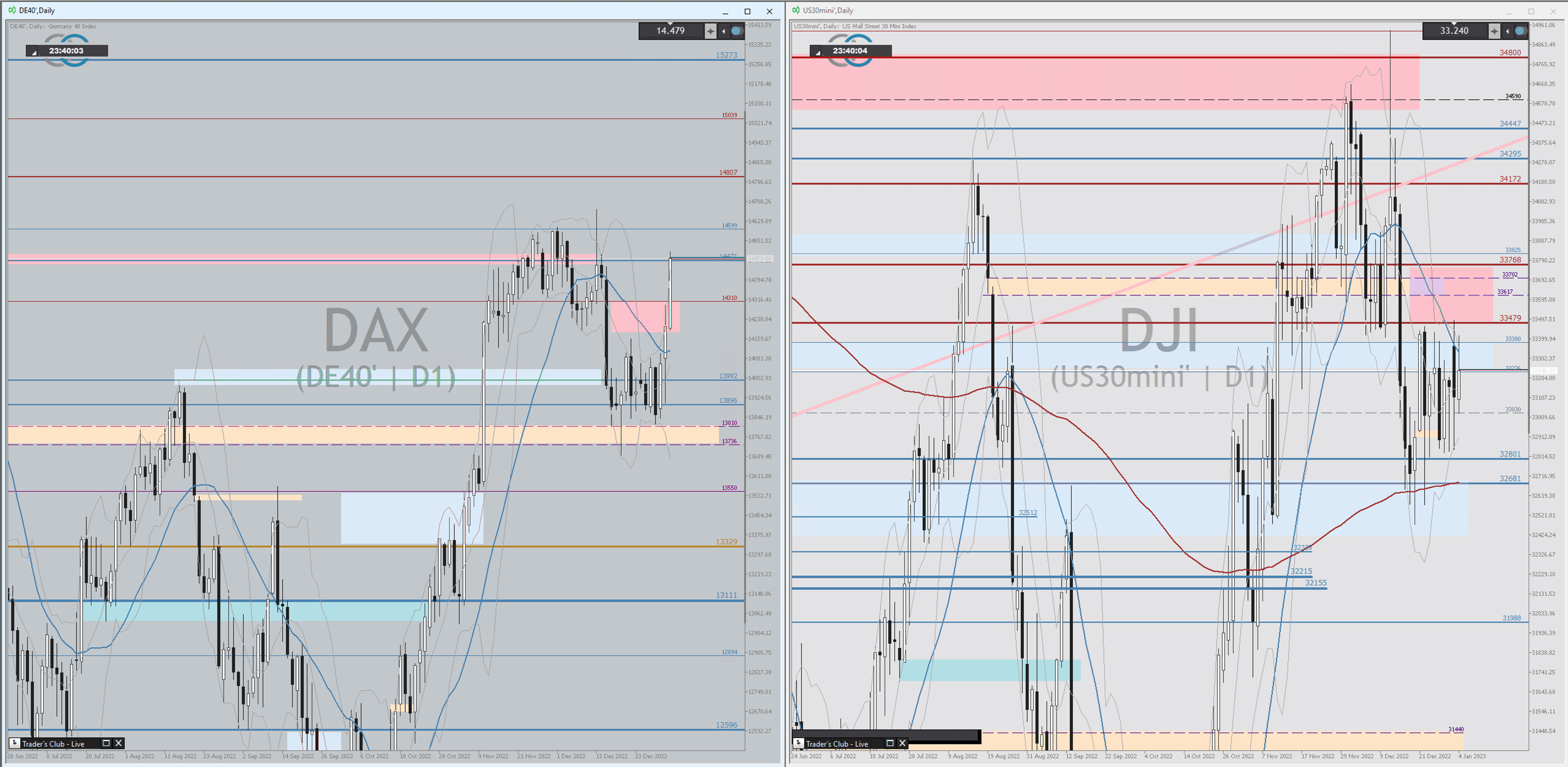
Task: Click the 32801 level label in US30mini chart
Action: click(x=1510, y=454)
